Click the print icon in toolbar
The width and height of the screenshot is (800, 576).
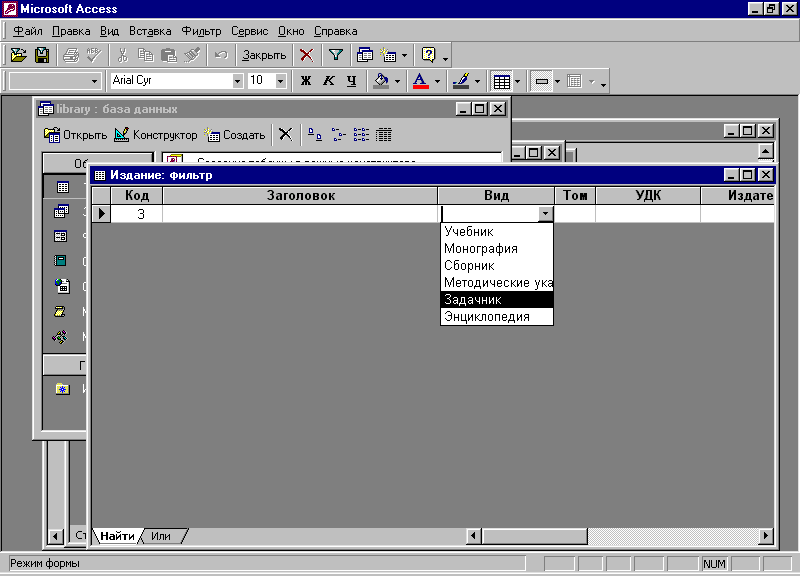pyautogui.click(x=71, y=55)
